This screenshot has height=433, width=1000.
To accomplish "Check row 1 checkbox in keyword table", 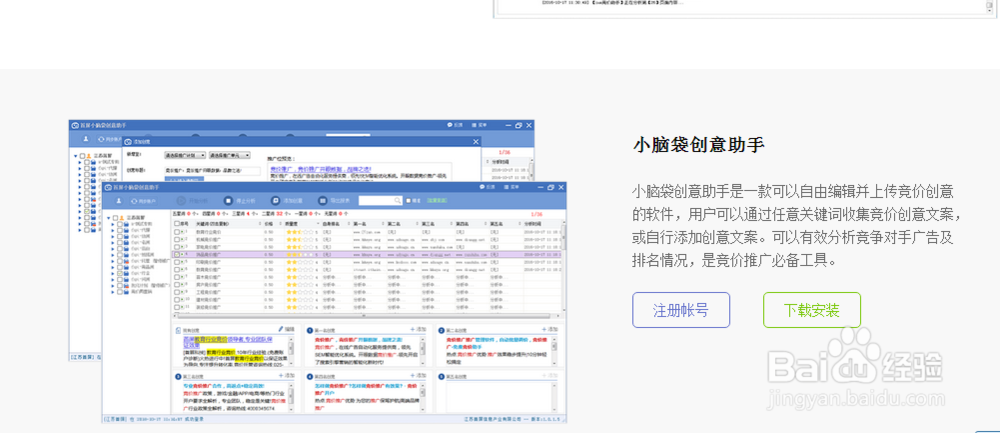I will pos(177,232).
